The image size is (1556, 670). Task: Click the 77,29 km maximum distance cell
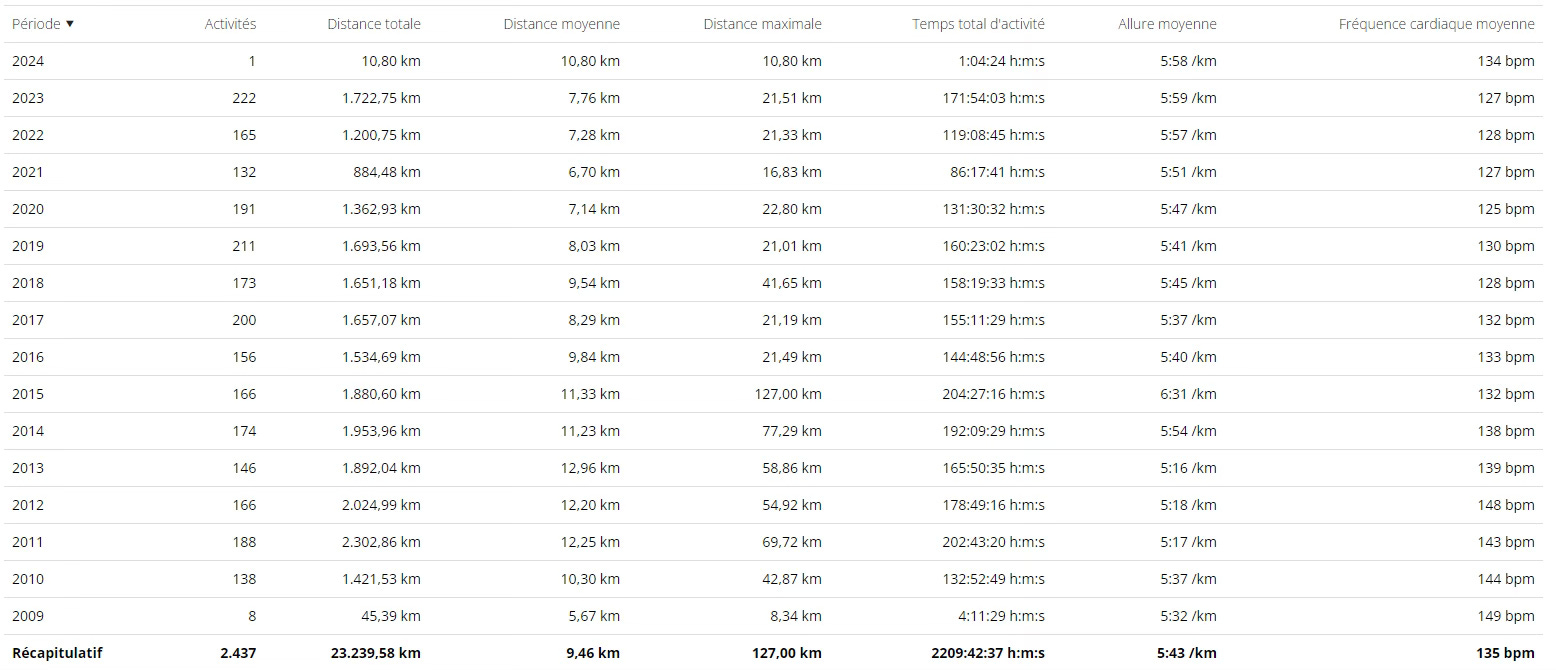click(x=792, y=431)
